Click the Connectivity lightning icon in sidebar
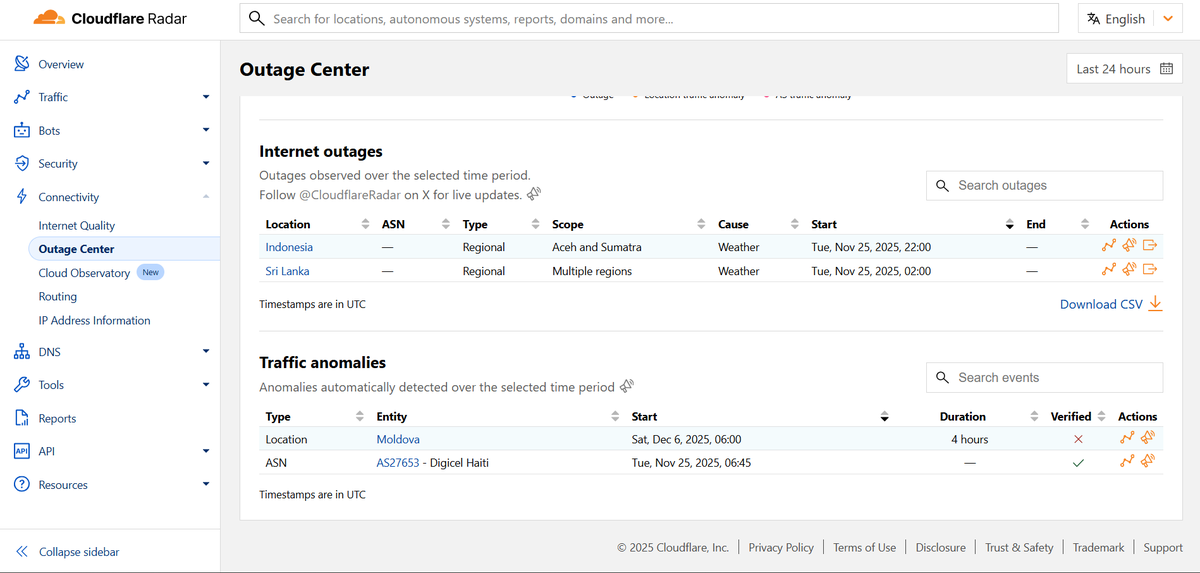The height and width of the screenshot is (573, 1200). point(22,197)
